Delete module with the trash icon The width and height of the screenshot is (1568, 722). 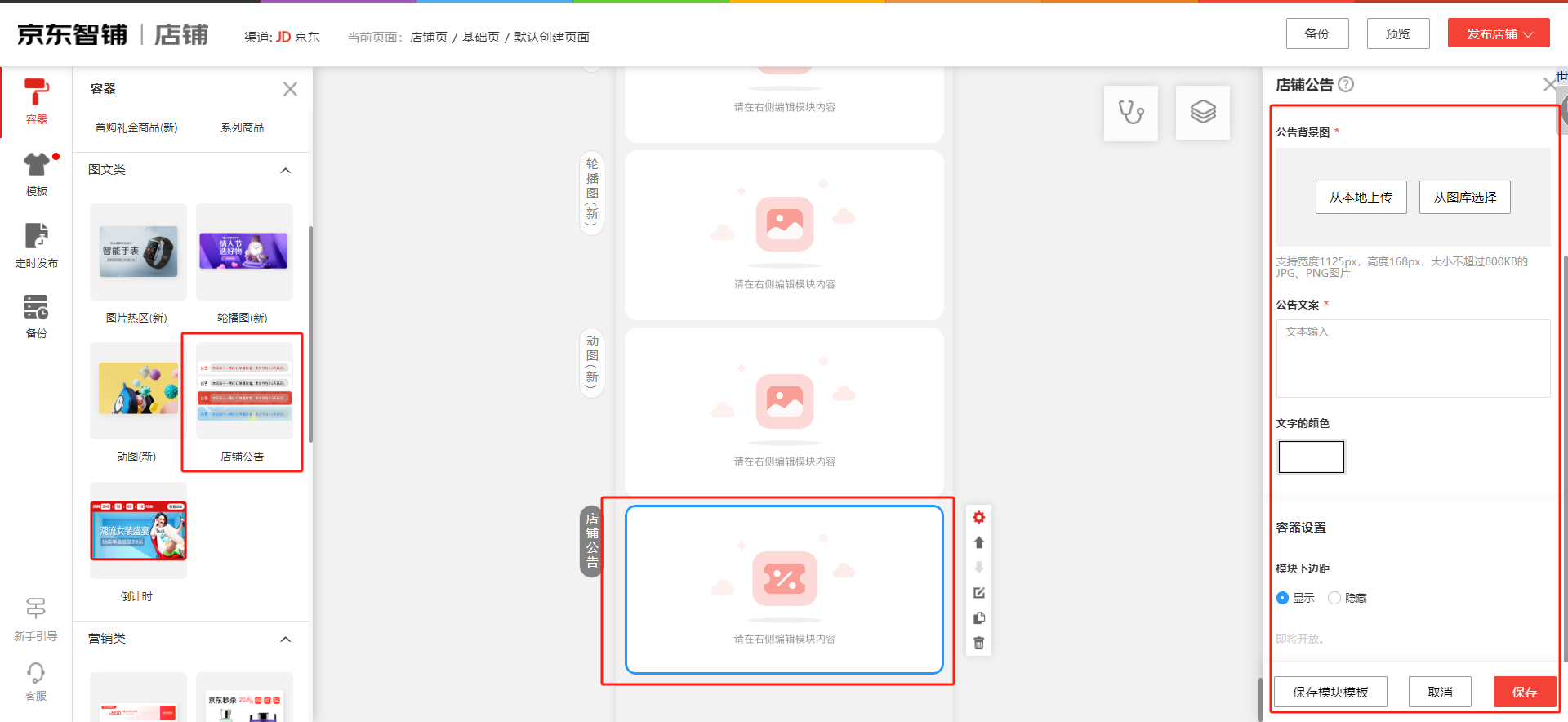978,644
